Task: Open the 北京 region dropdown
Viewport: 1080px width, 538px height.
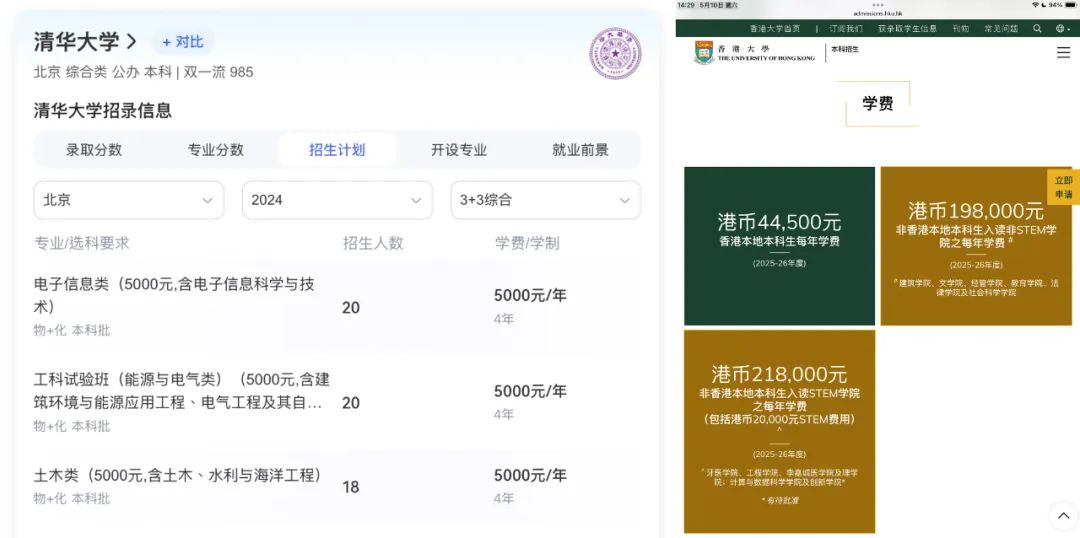Action: pyautogui.click(x=129, y=200)
